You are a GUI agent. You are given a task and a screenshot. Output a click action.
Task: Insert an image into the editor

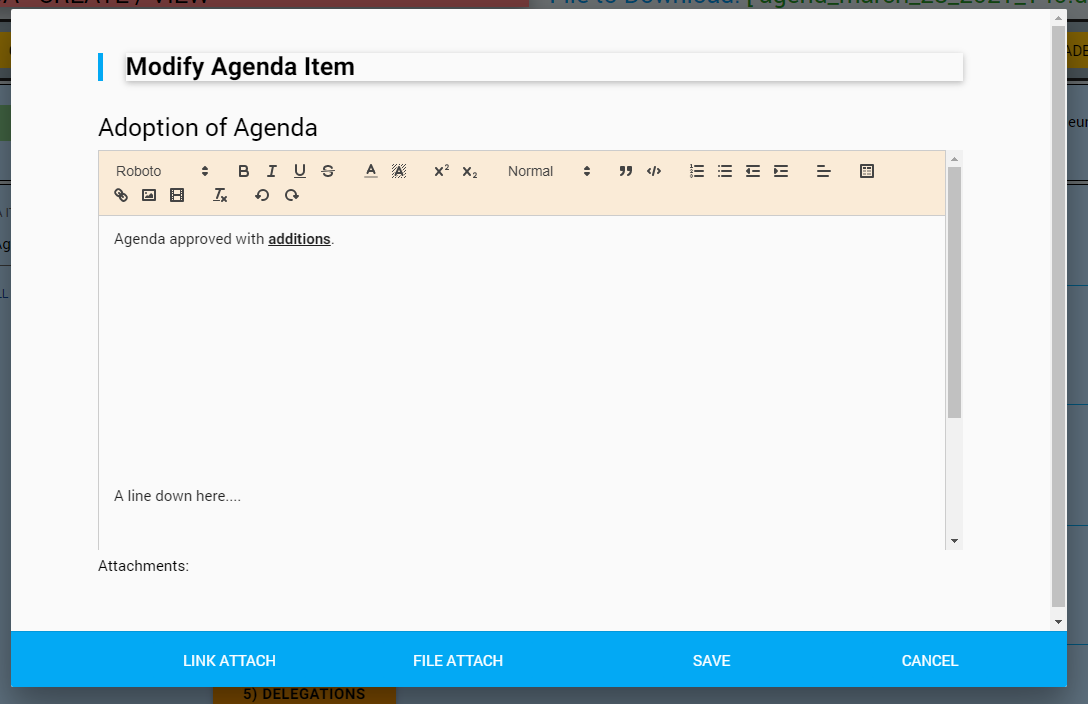(148, 196)
